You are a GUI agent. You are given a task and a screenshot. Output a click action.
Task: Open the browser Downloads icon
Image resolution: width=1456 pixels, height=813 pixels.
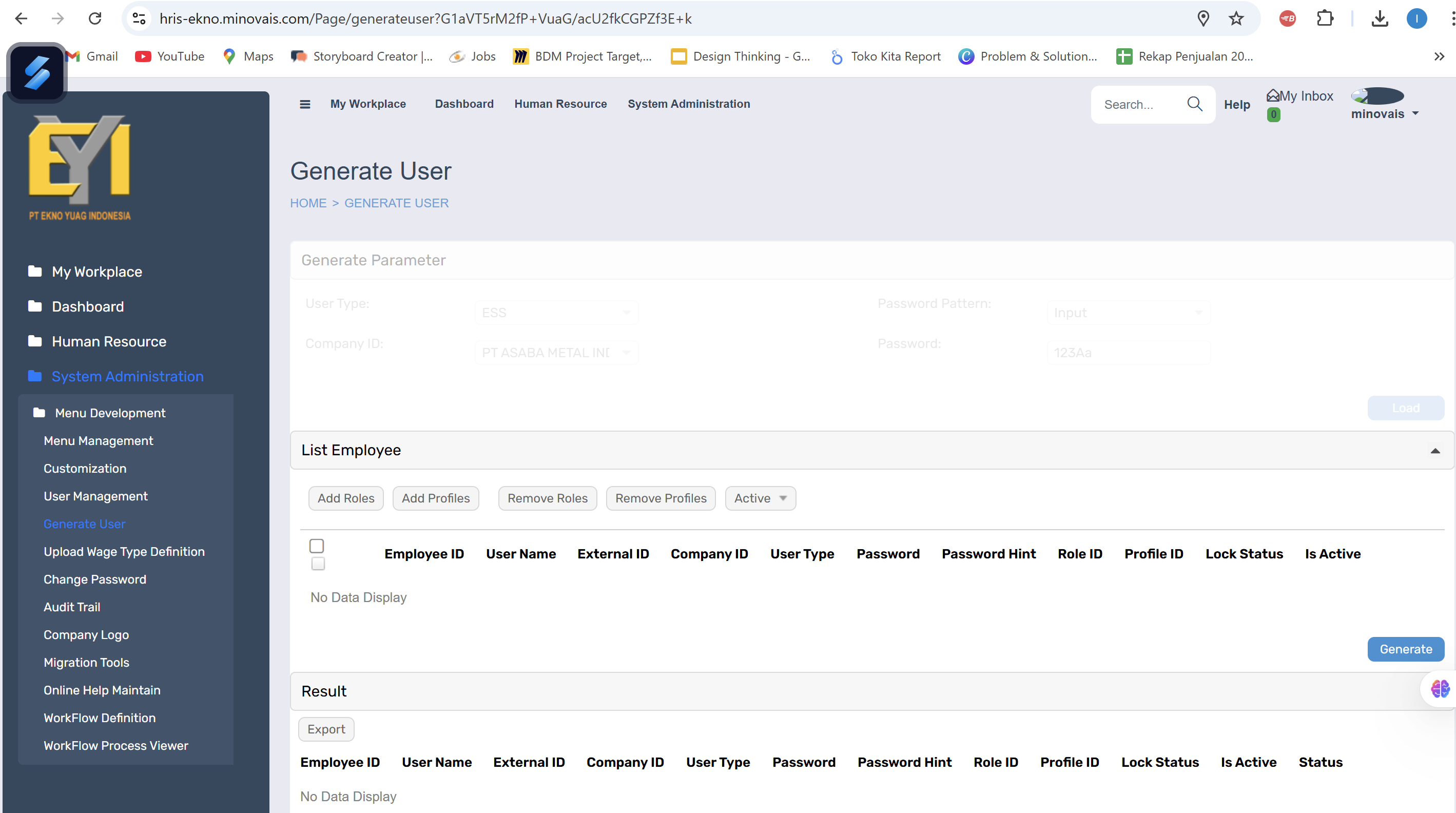click(x=1380, y=18)
